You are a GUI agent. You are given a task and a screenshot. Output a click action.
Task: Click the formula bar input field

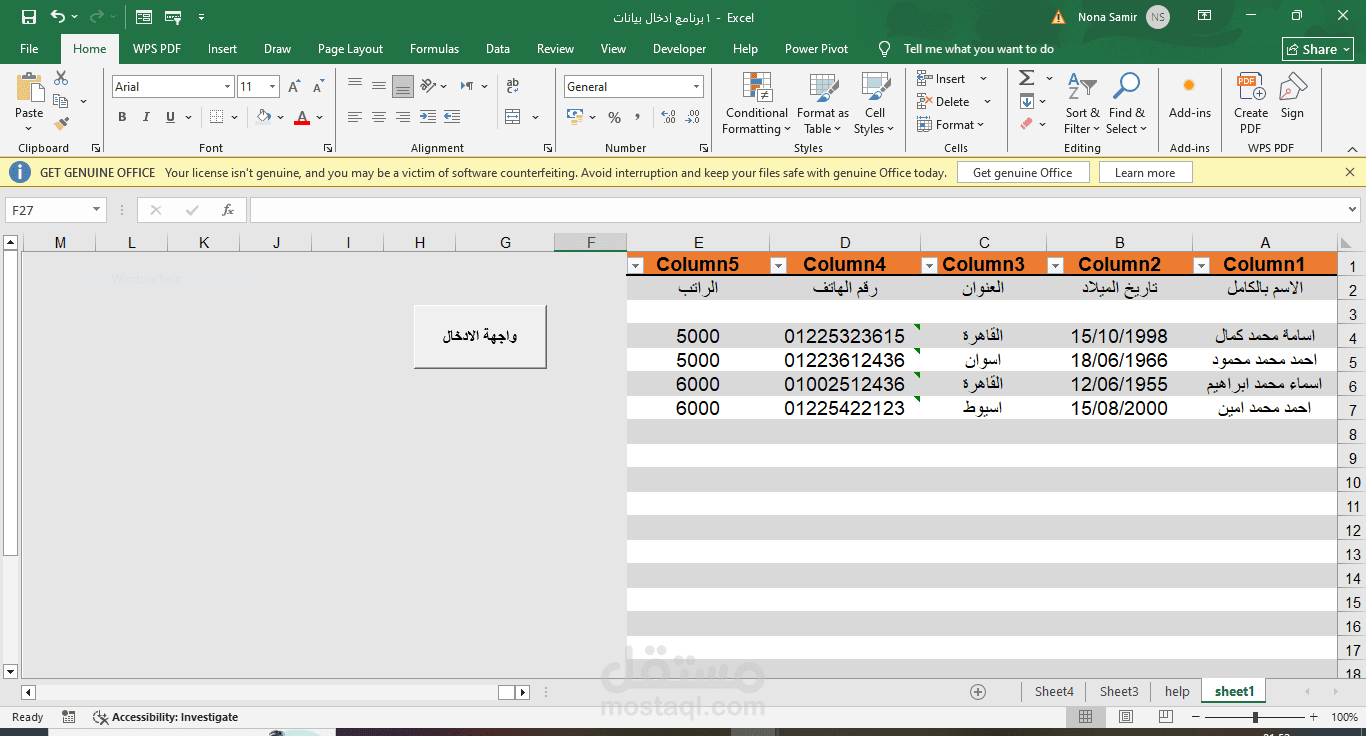(797, 210)
